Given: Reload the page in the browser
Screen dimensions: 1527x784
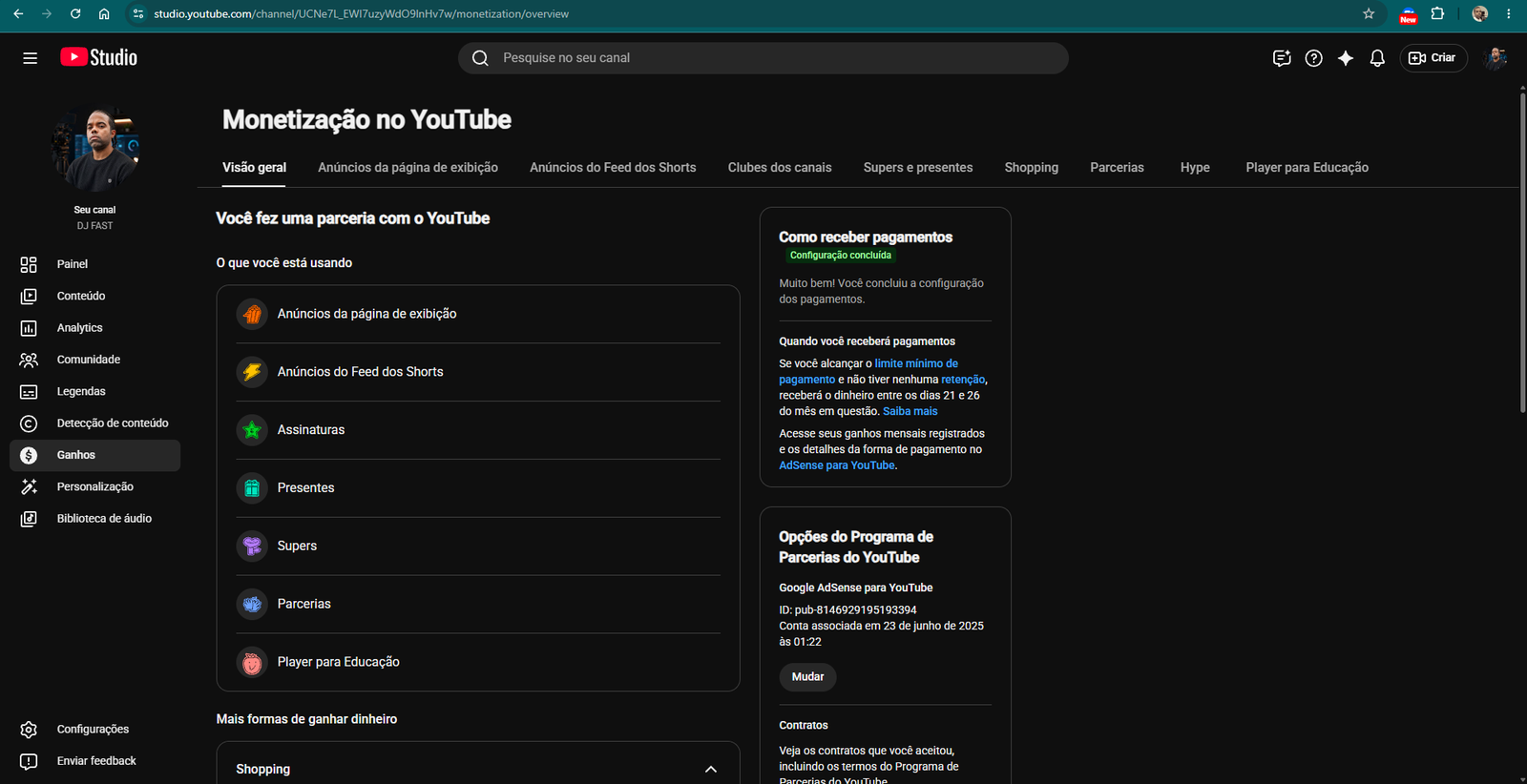Looking at the screenshot, I should point(75,14).
